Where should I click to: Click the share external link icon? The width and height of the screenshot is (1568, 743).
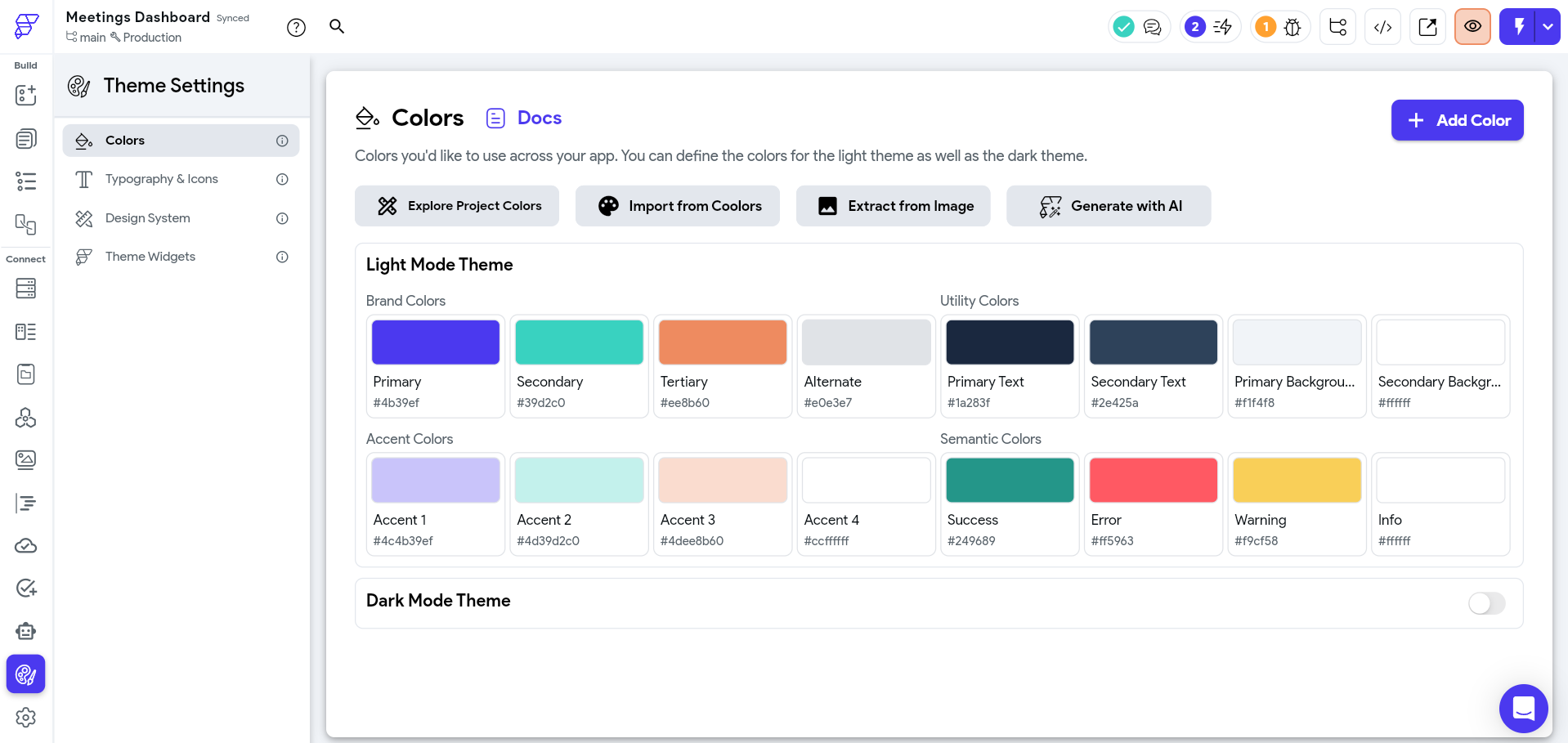[1427, 27]
